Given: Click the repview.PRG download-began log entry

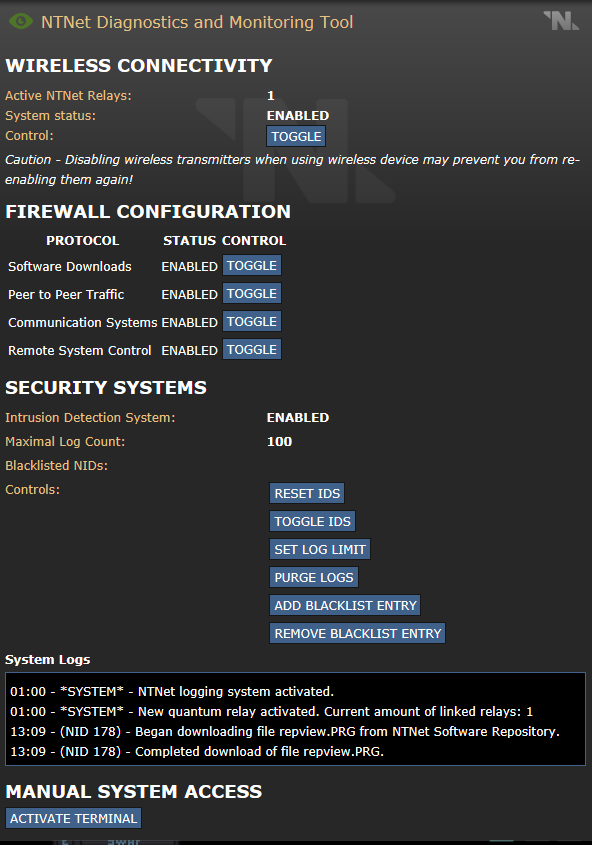Looking at the screenshot, I should click(x=285, y=731).
